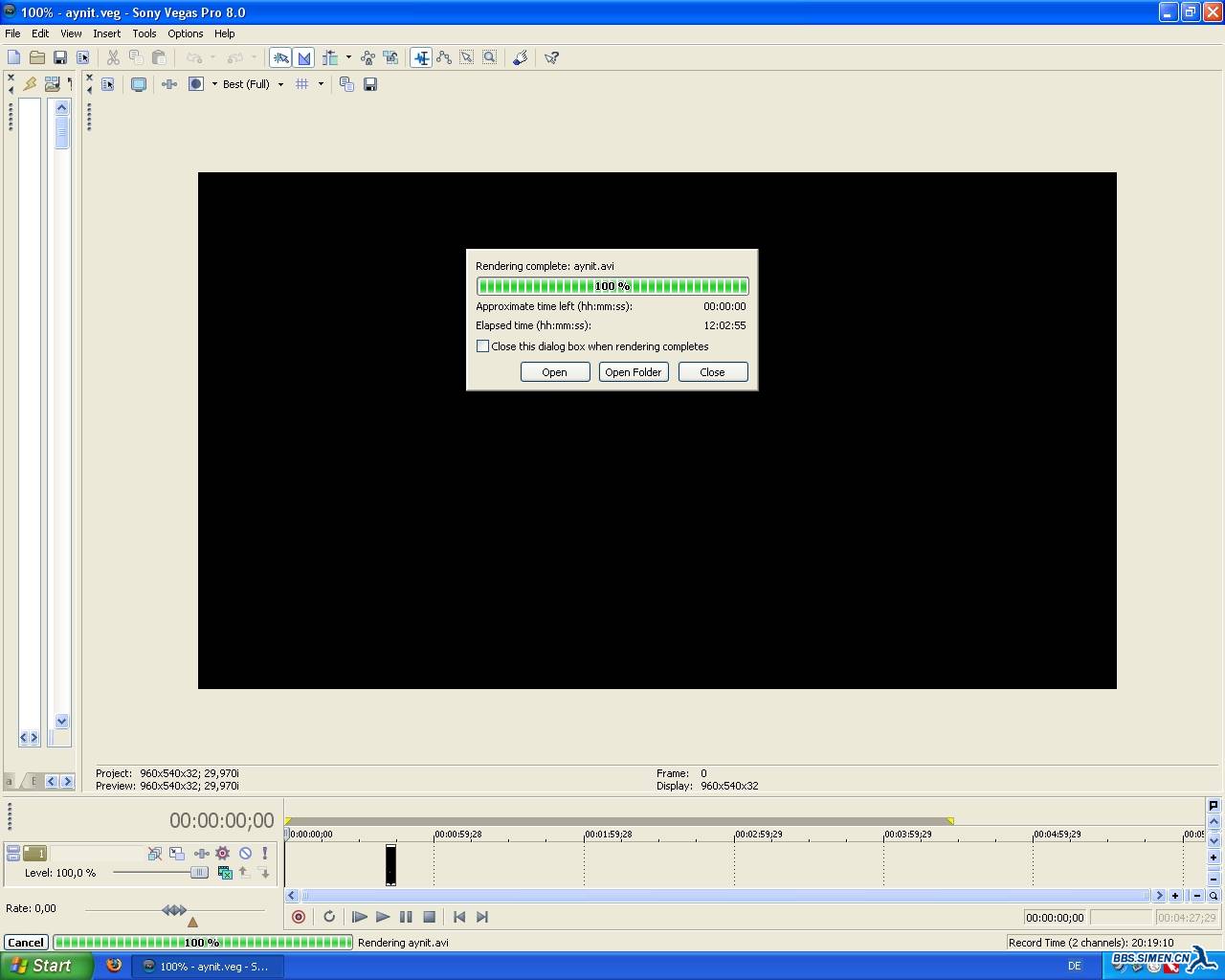Open the View menu
Image resolution: width=1225 pixels, height=980 pixels.
71,33
